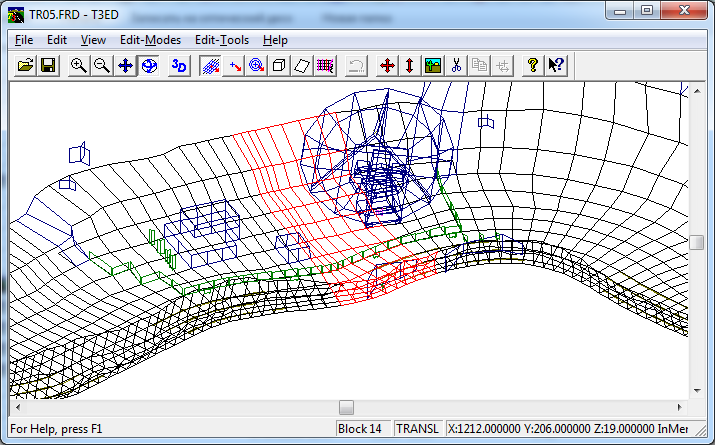The image size is (715, 445).
Task: Toggle the track blocks edit mode button
Action: point(211,66)
